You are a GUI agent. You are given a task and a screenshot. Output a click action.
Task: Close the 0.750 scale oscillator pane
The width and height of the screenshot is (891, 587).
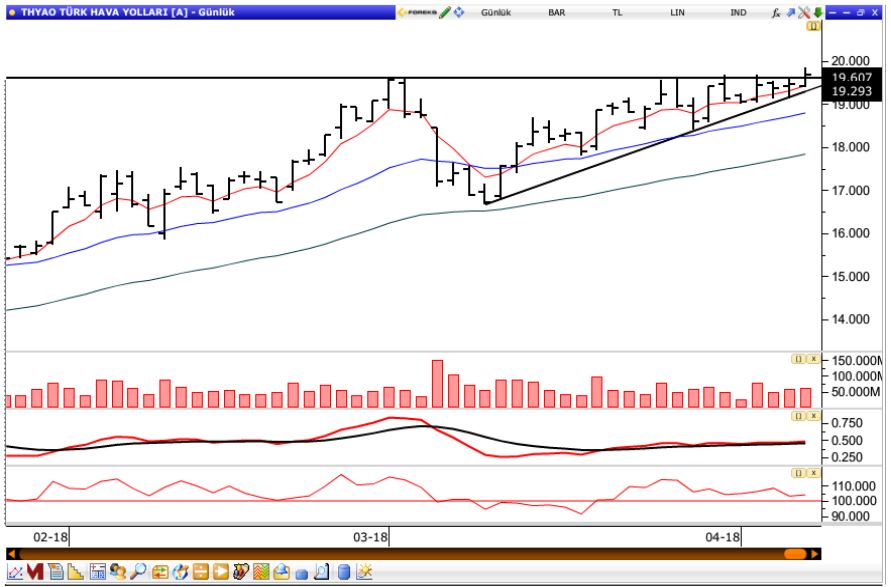pos(814,417)
